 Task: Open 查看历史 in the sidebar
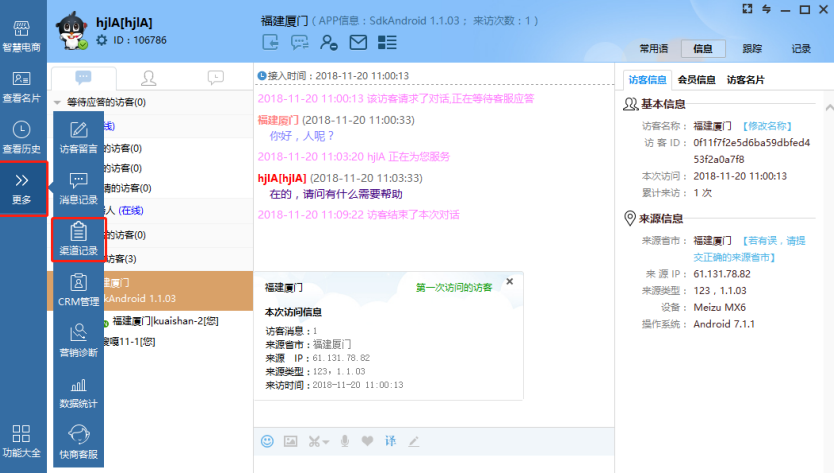tap(21, 138)
